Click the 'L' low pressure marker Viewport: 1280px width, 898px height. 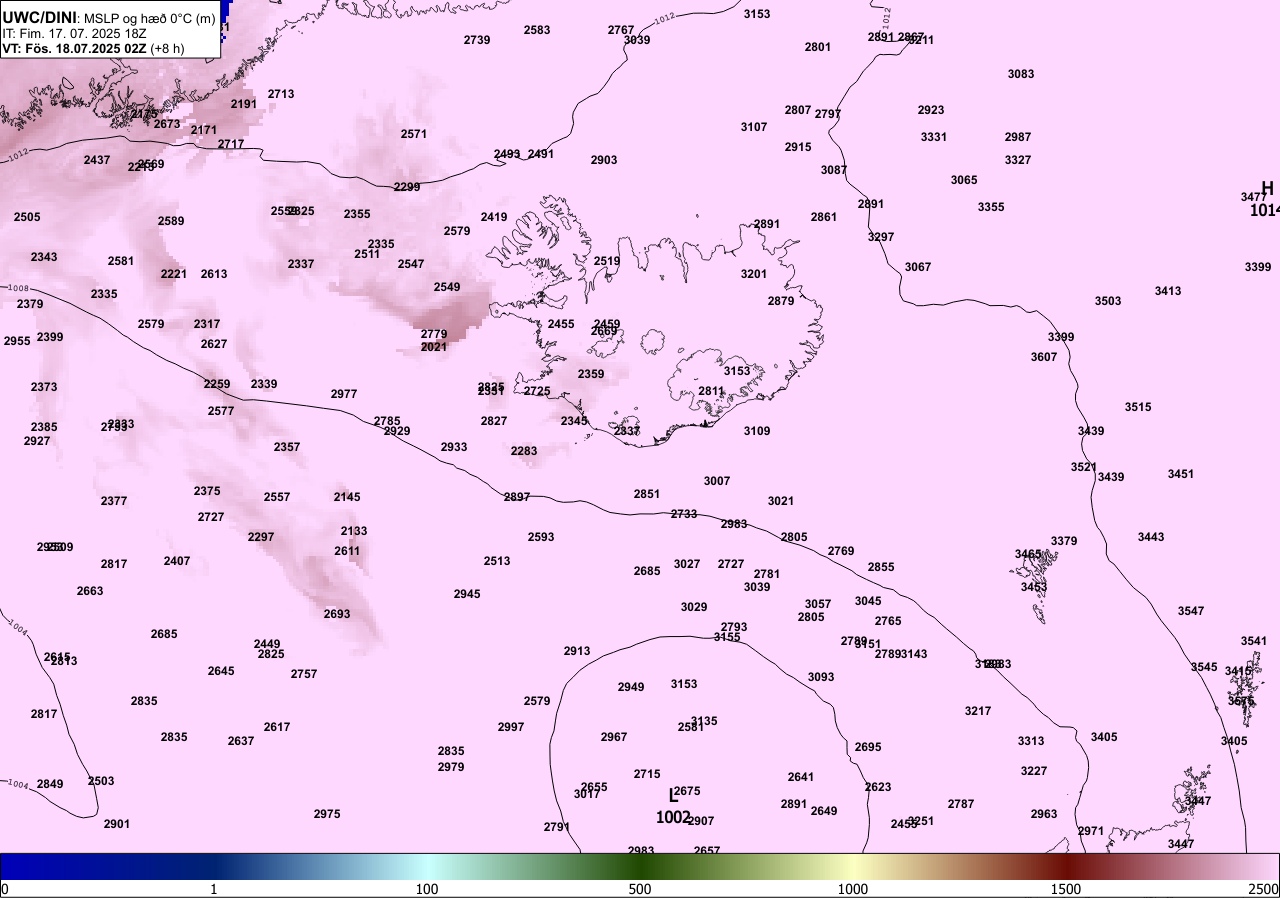(673, 796)
